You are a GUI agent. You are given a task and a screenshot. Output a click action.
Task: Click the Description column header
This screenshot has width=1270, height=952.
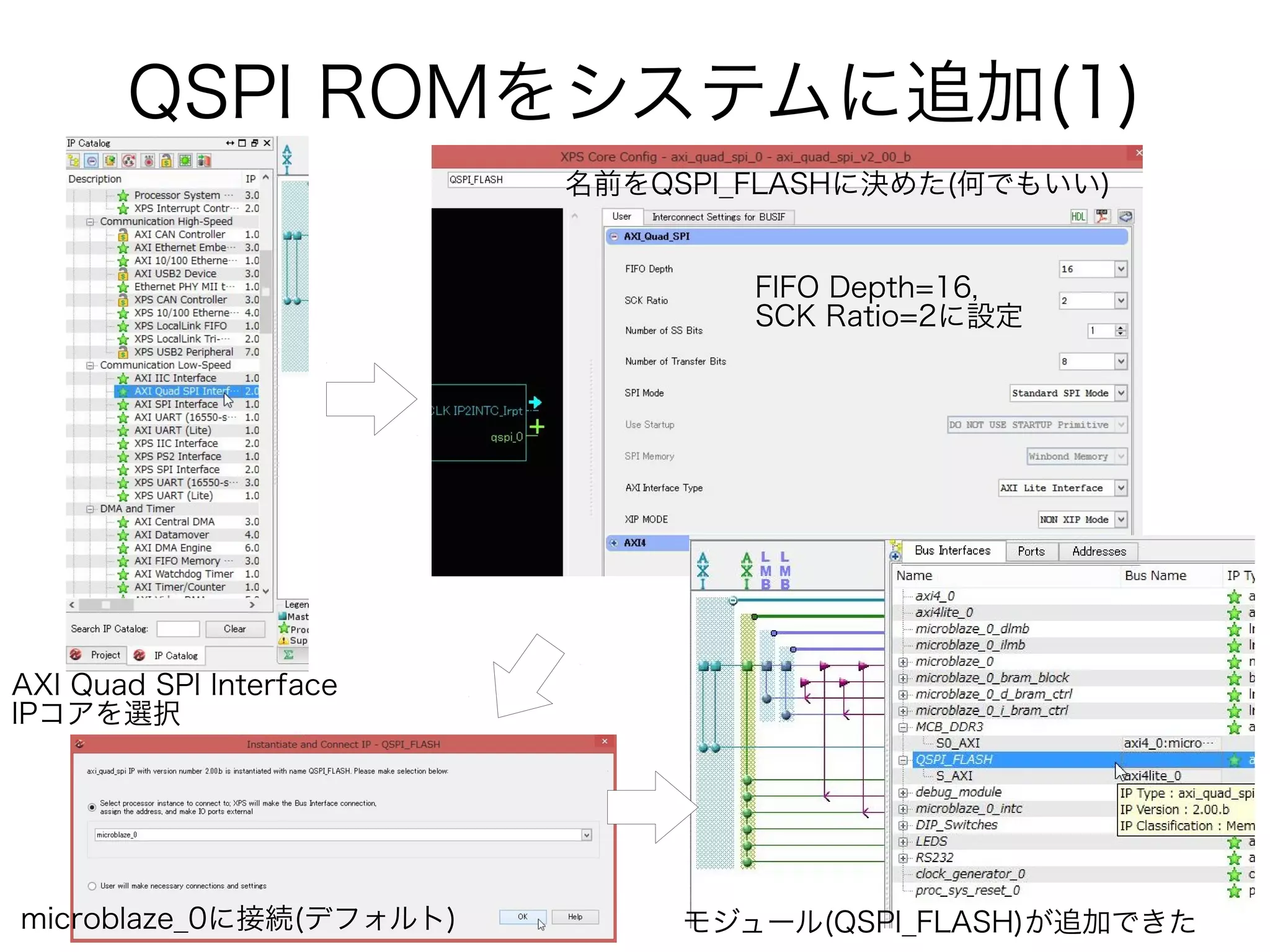[x=95, y=179]
